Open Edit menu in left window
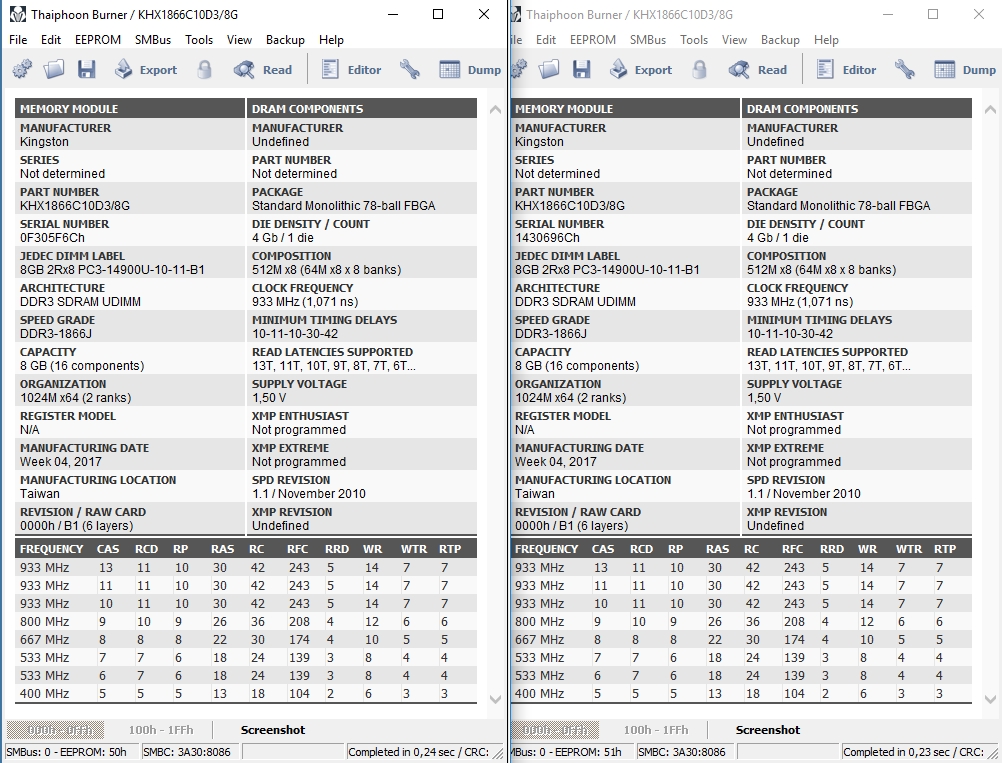The width and height of the screenshot is (1002, 763). pos(50,40)
